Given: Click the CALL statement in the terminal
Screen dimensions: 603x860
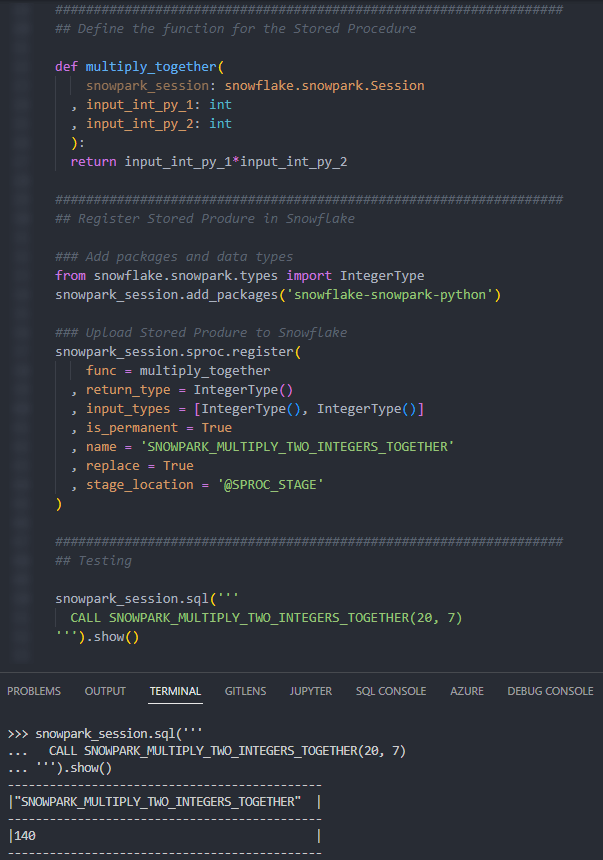Looking at the screenshot, I should point(227,750).
